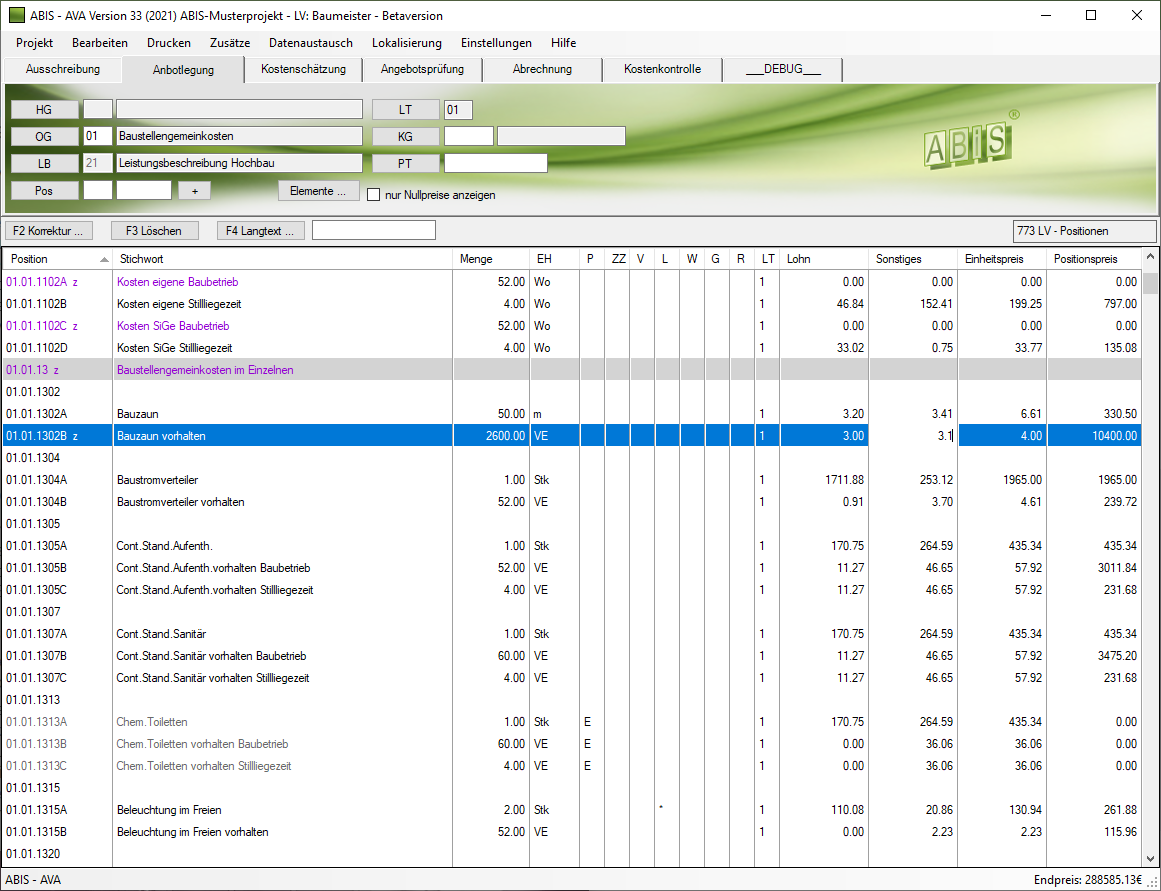Click the HG button
The image size is (1161, 891).
pos(44,110)
